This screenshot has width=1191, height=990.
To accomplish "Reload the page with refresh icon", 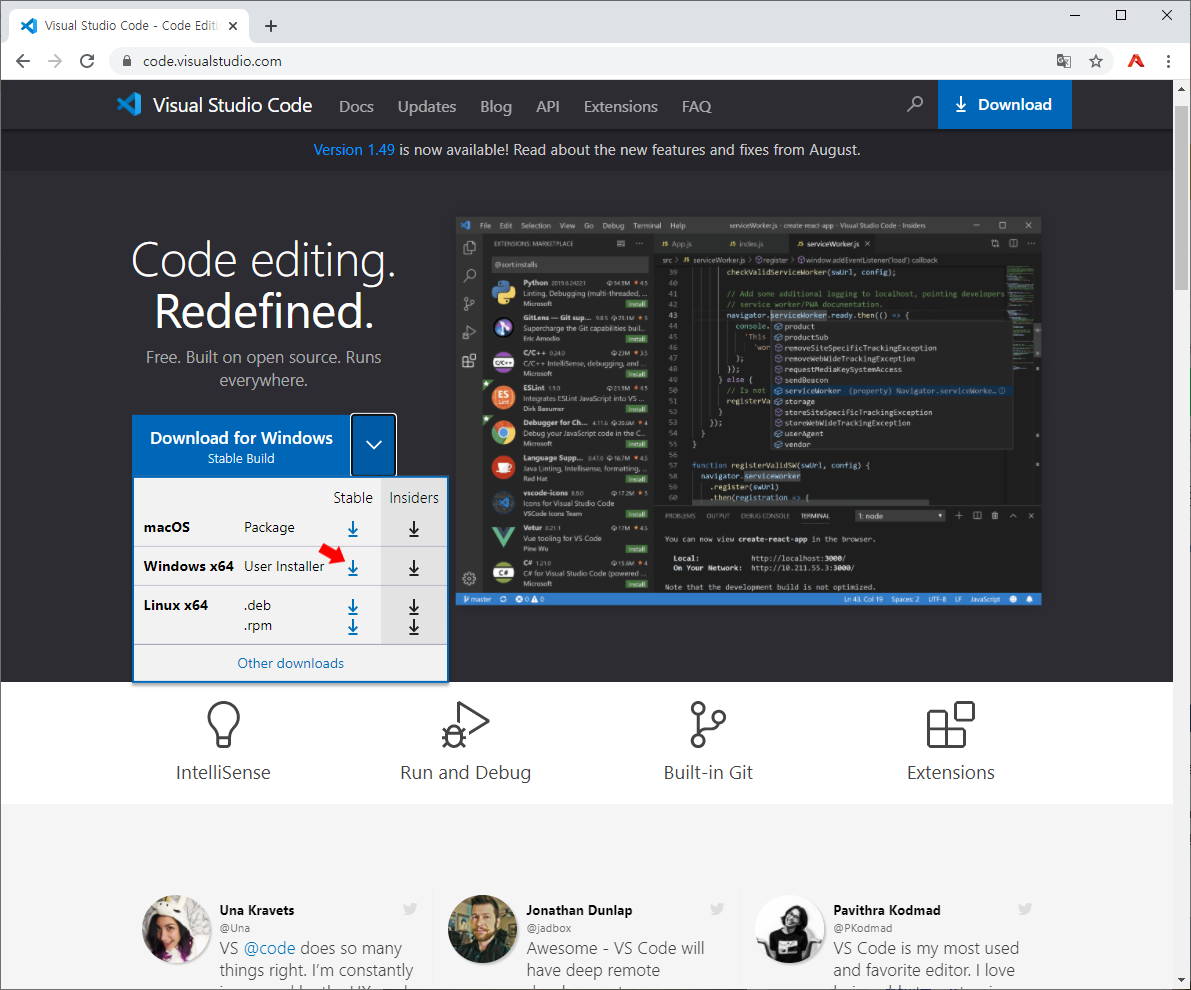I will click(87, 61).
